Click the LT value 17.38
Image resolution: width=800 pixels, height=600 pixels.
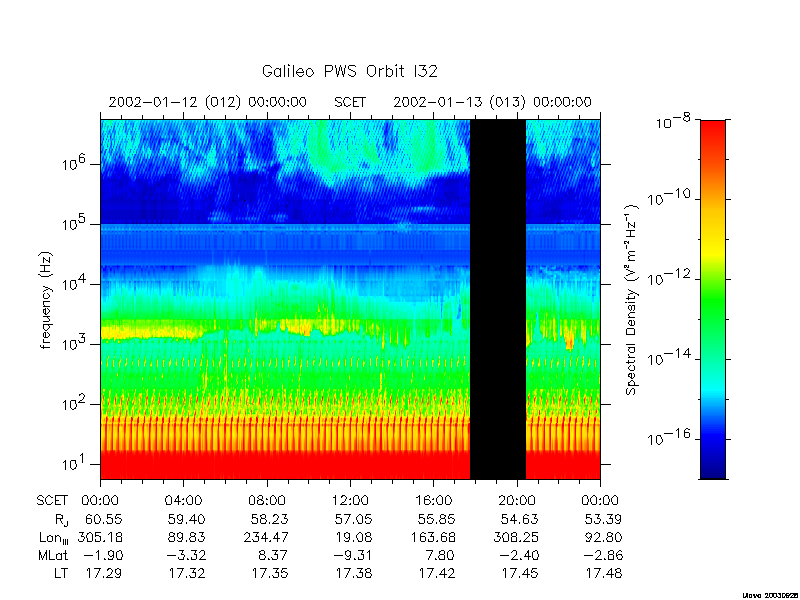pyautogui.click(x=354, y=574)
